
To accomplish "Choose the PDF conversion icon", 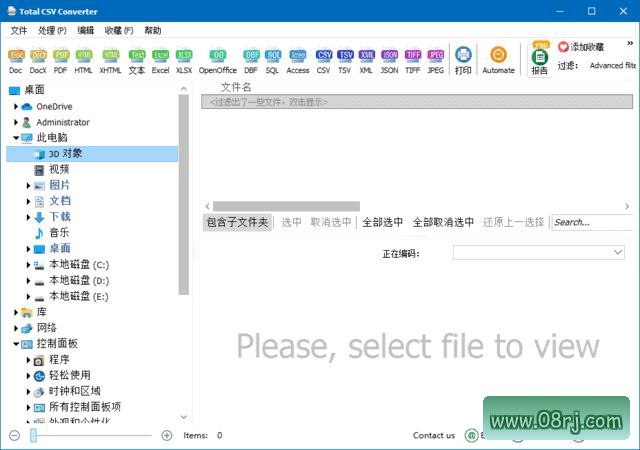I will click(x=60, y=61).
